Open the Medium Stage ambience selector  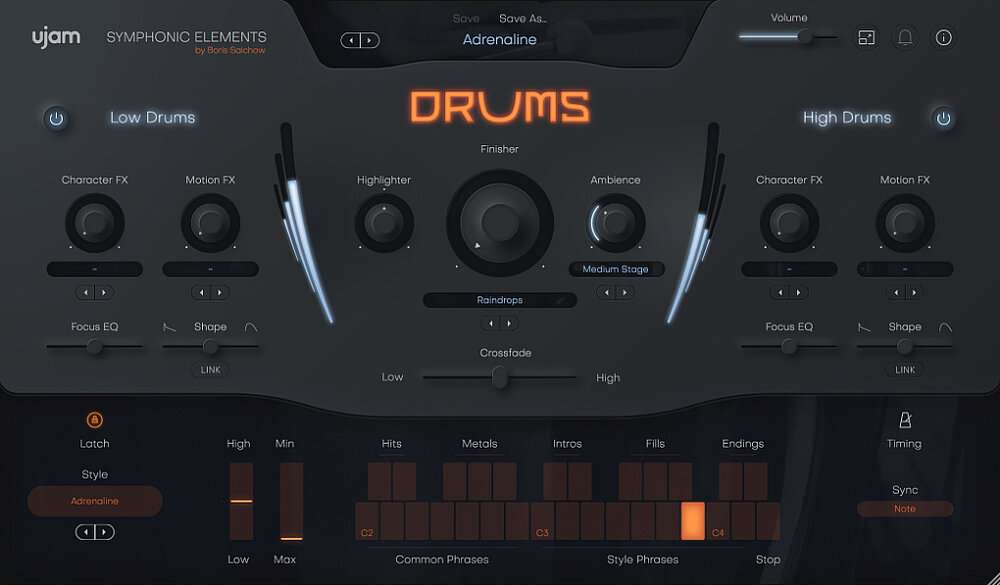(615, 268)
